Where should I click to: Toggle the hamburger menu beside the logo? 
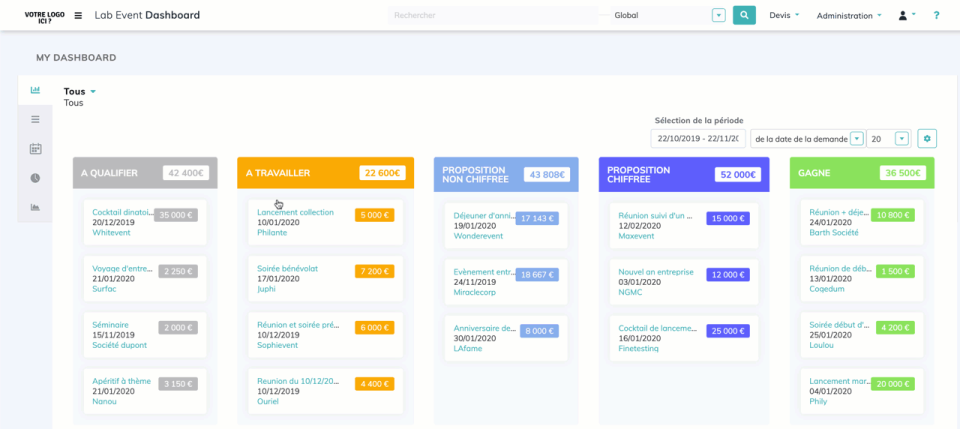tap(78, 16)
